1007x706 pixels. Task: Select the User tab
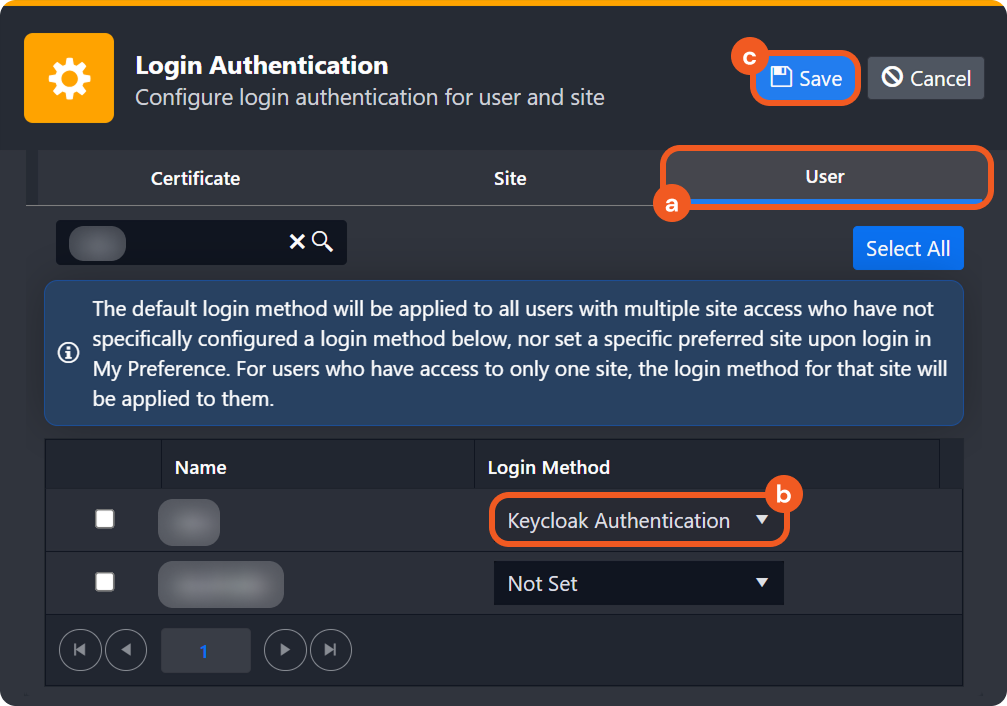tap(825, 177)
